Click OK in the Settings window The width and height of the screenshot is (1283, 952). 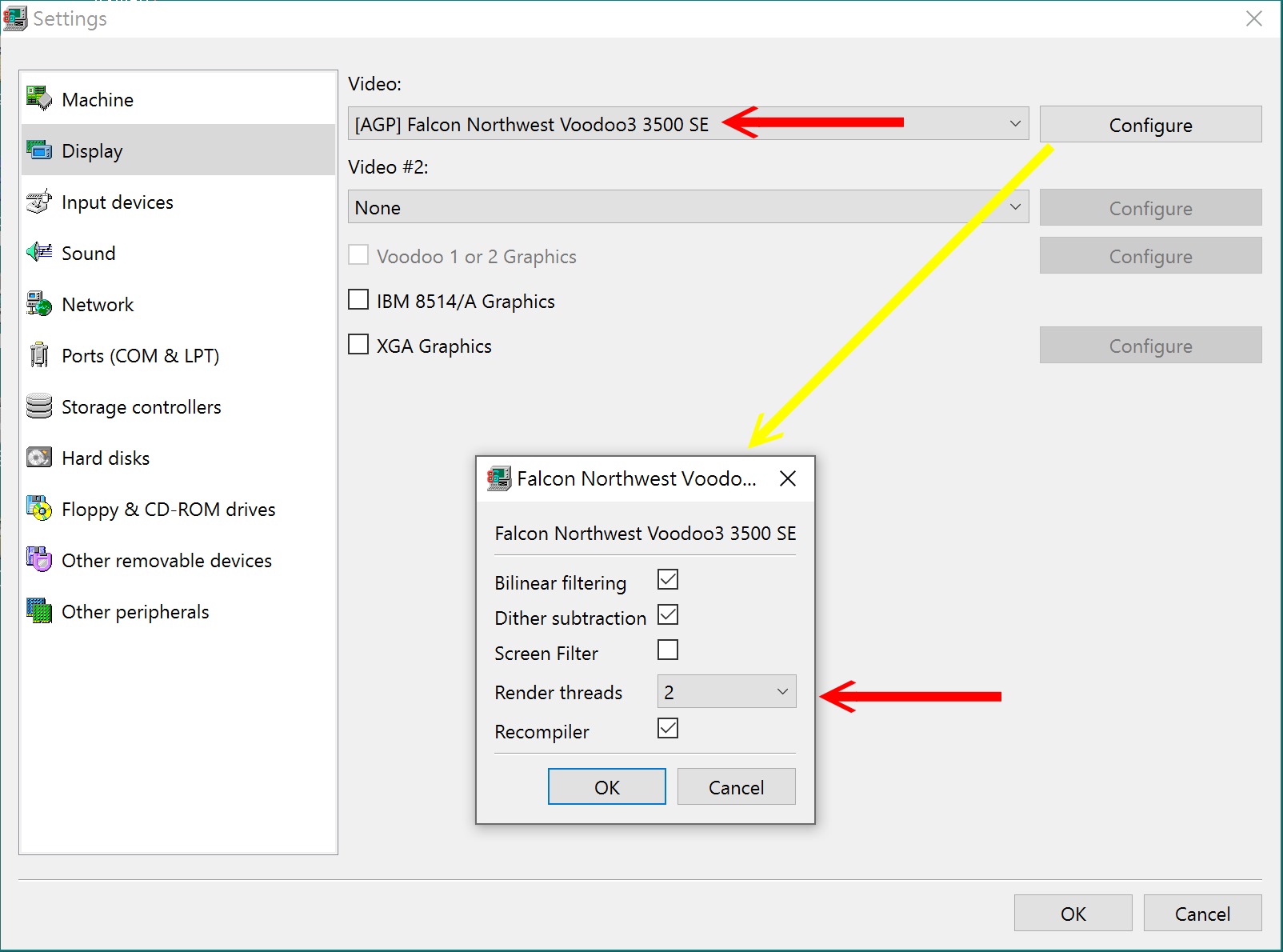pyautogui.click(x=1073, y=913)
